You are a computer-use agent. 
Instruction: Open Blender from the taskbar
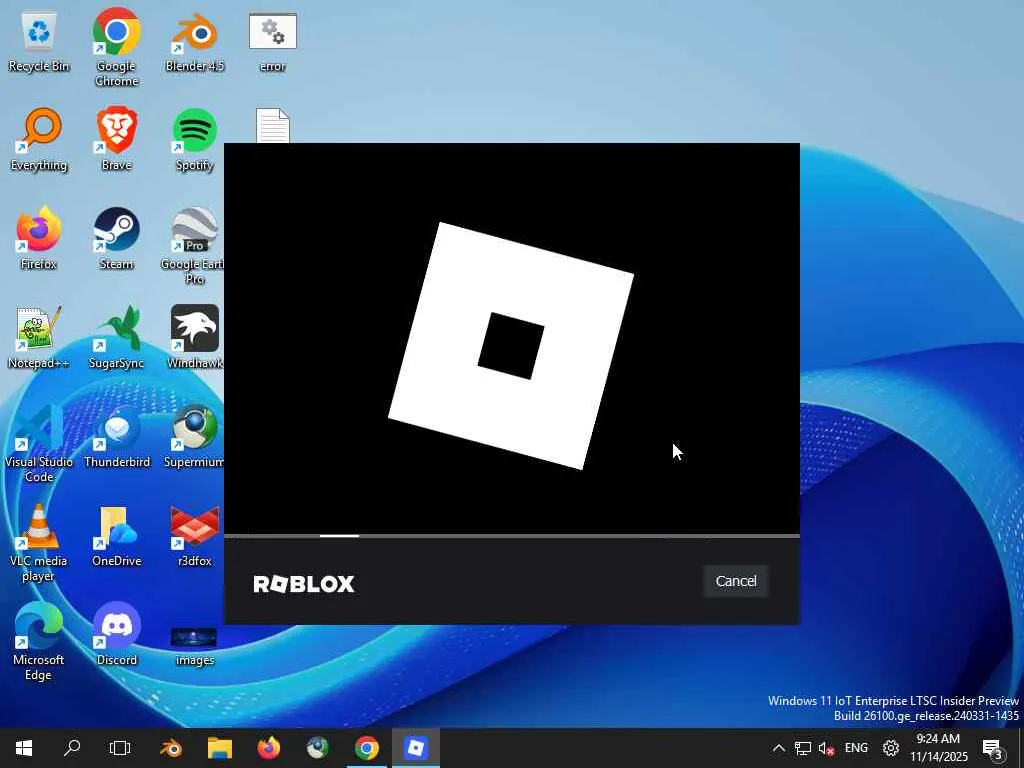click(171, 748)
